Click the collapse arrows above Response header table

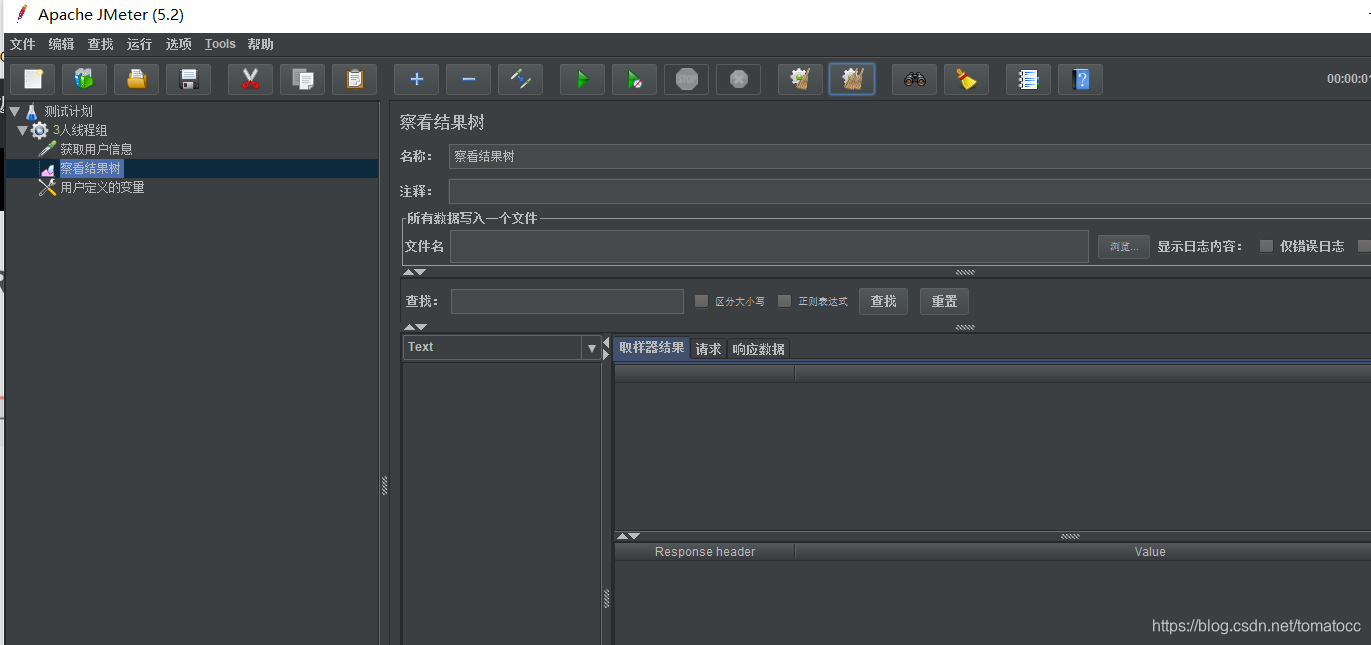click(x=628, y=536)
